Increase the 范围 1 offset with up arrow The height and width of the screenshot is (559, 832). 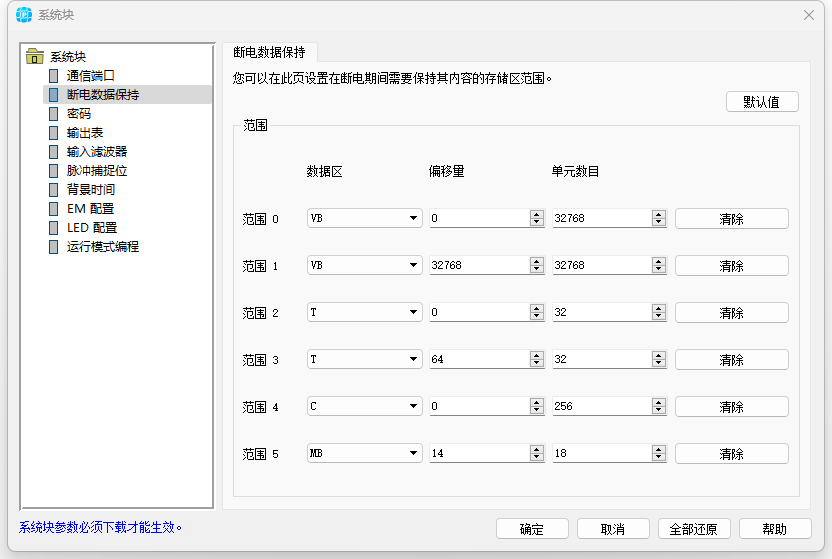[x=536, y=262]
